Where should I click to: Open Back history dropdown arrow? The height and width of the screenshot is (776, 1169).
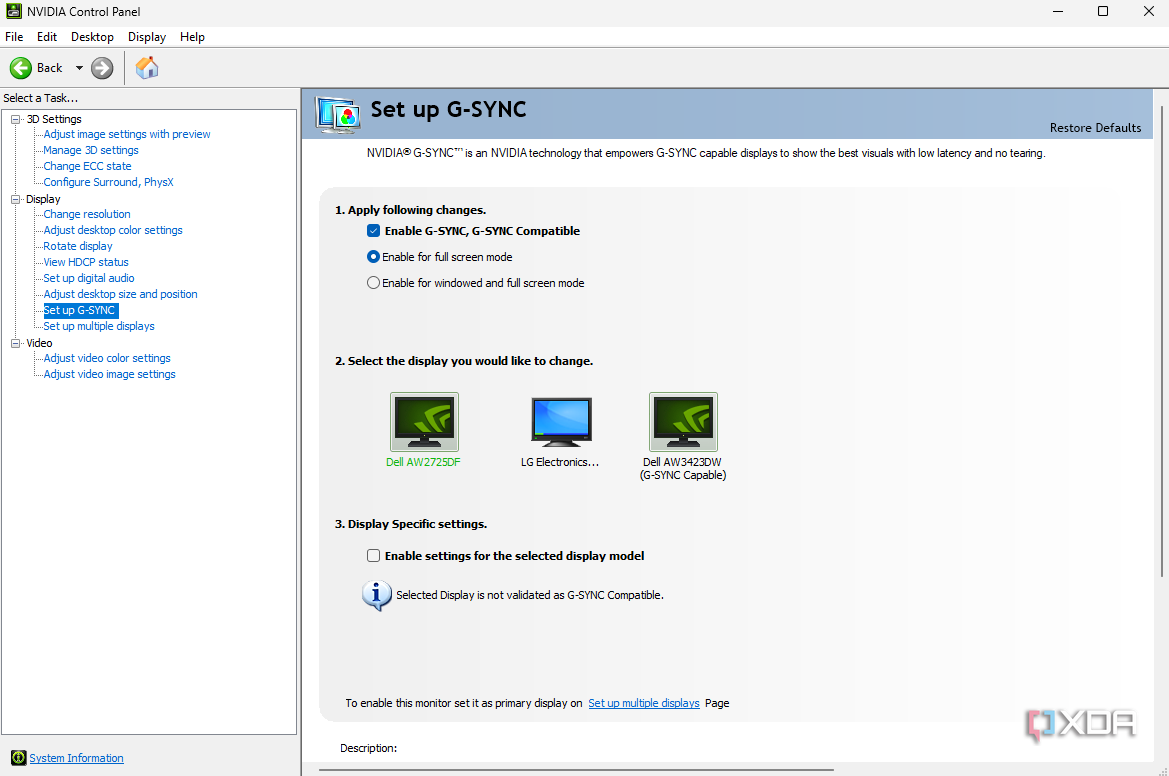click(79, 68)
